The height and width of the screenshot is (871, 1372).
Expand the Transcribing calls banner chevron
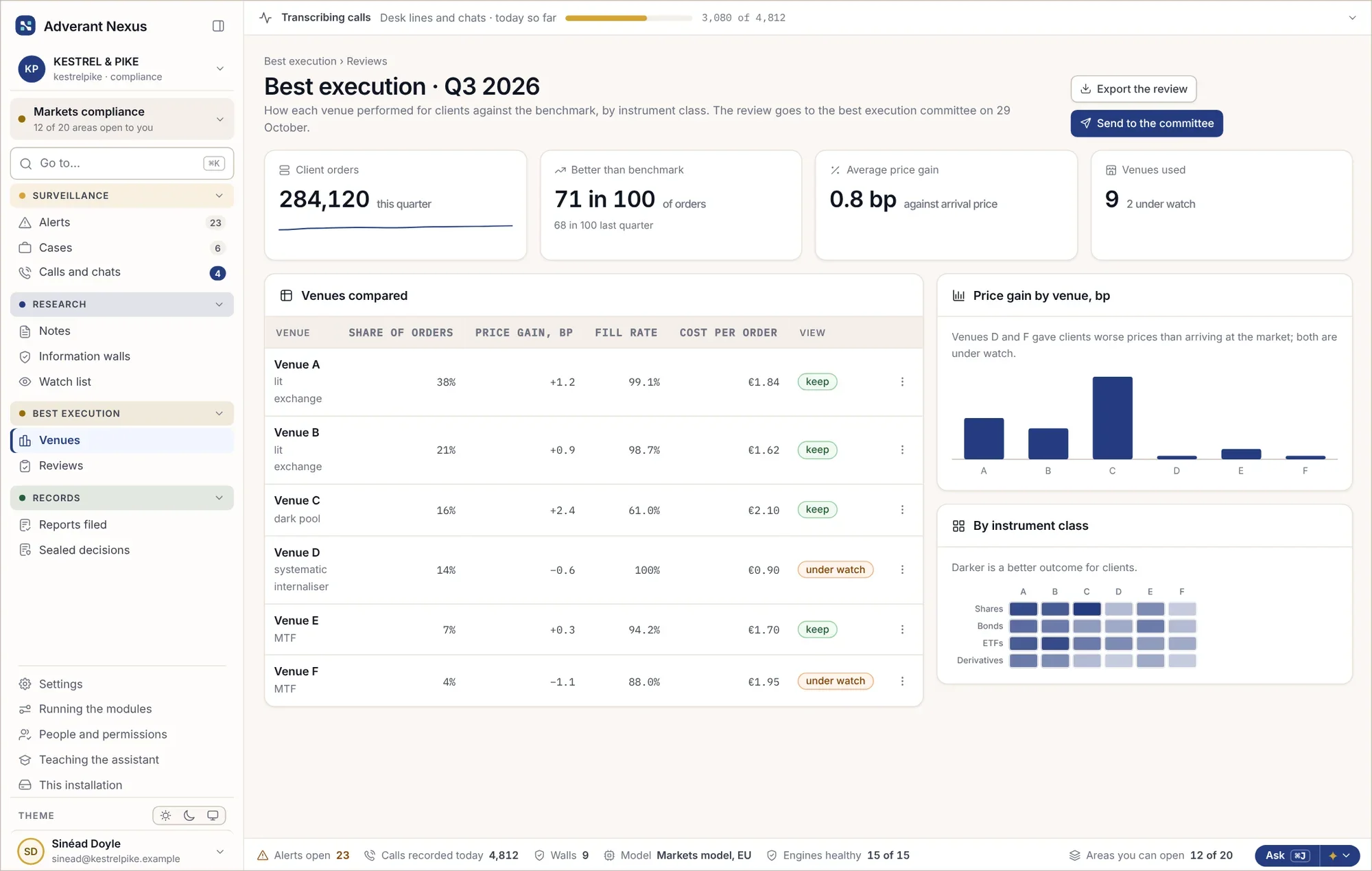1352,18
